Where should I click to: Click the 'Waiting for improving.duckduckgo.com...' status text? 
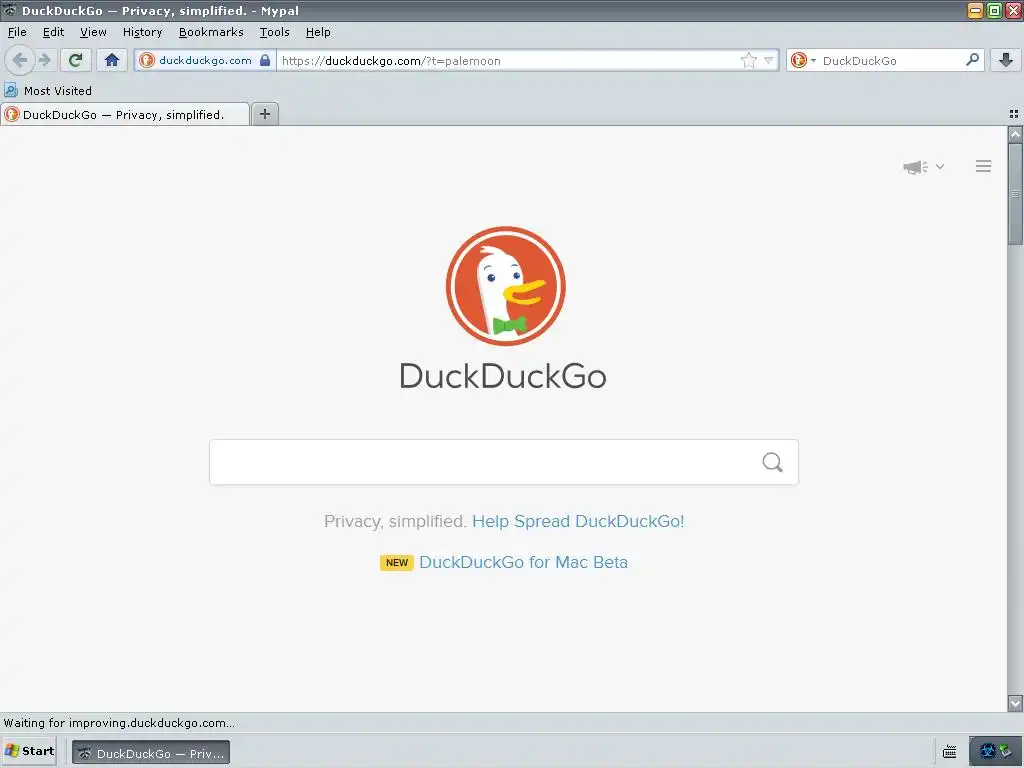tap(119, 723)
